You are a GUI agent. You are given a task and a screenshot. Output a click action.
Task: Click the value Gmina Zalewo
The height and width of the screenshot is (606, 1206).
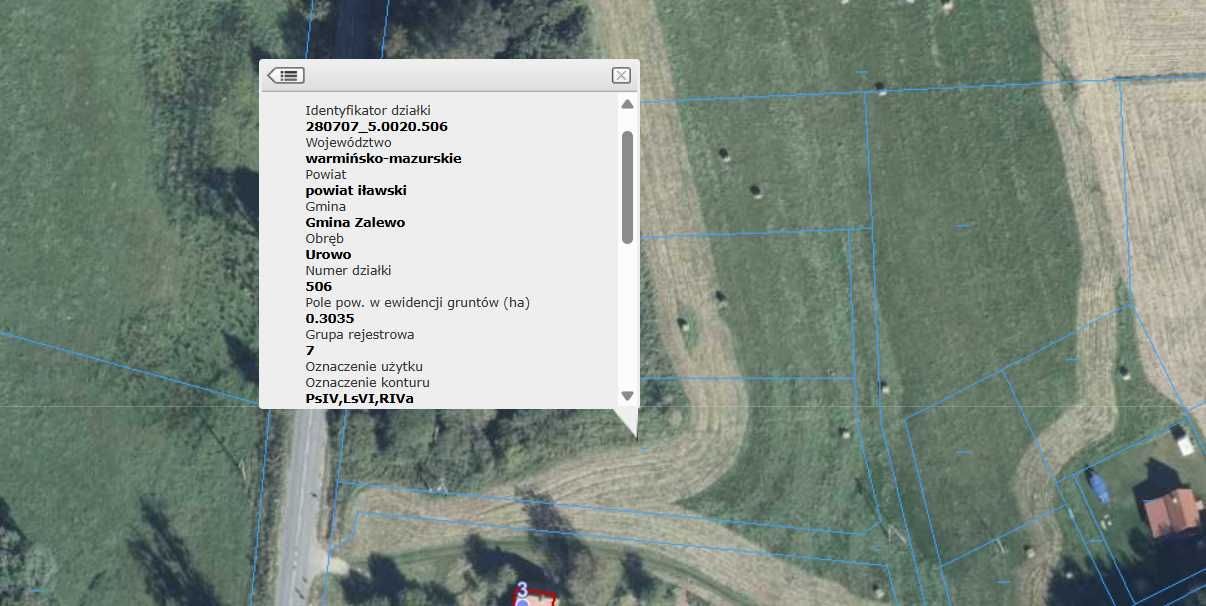click(x=355, y=223)
